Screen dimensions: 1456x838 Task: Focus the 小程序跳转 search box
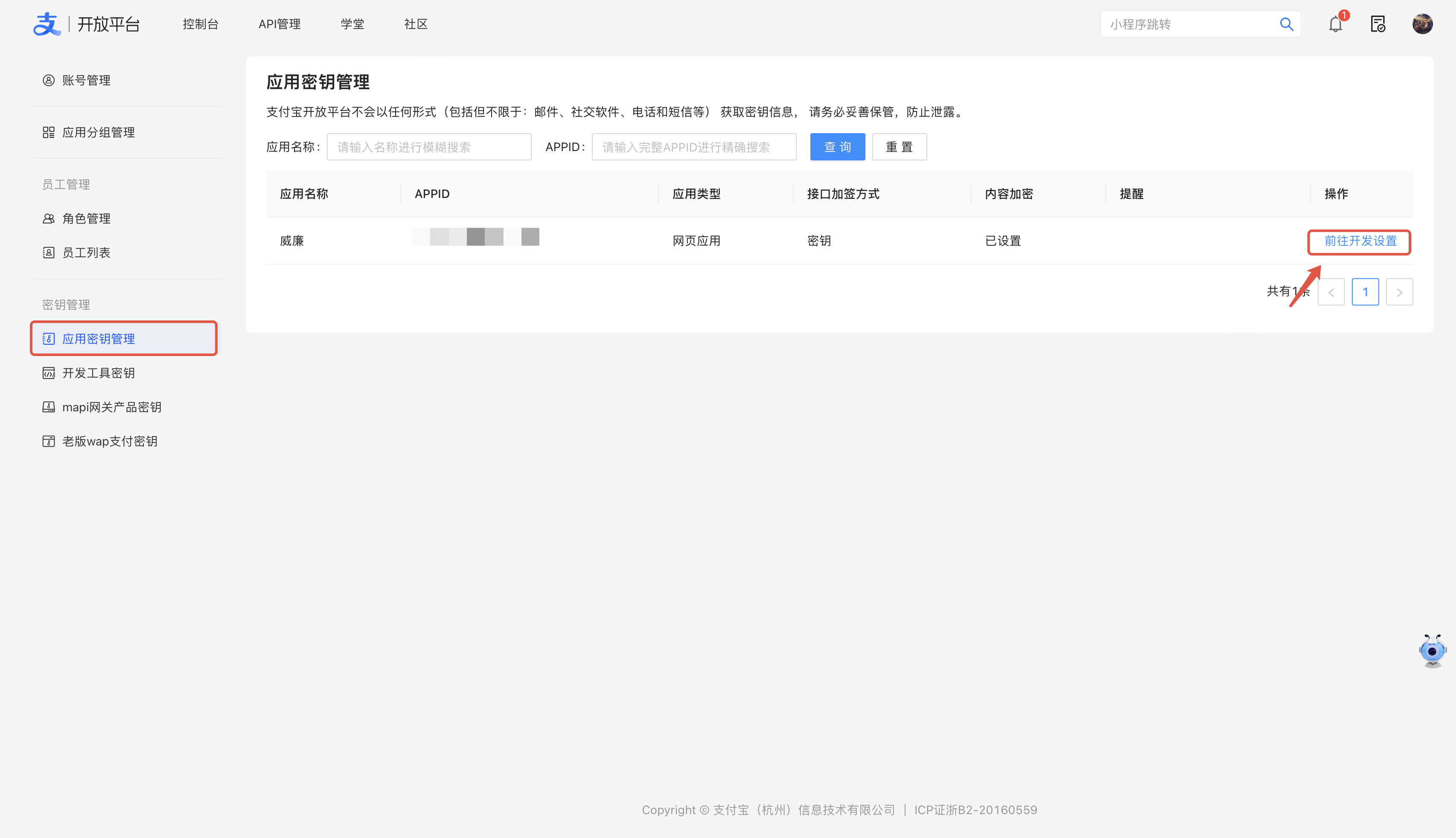tap(1200, 24)
